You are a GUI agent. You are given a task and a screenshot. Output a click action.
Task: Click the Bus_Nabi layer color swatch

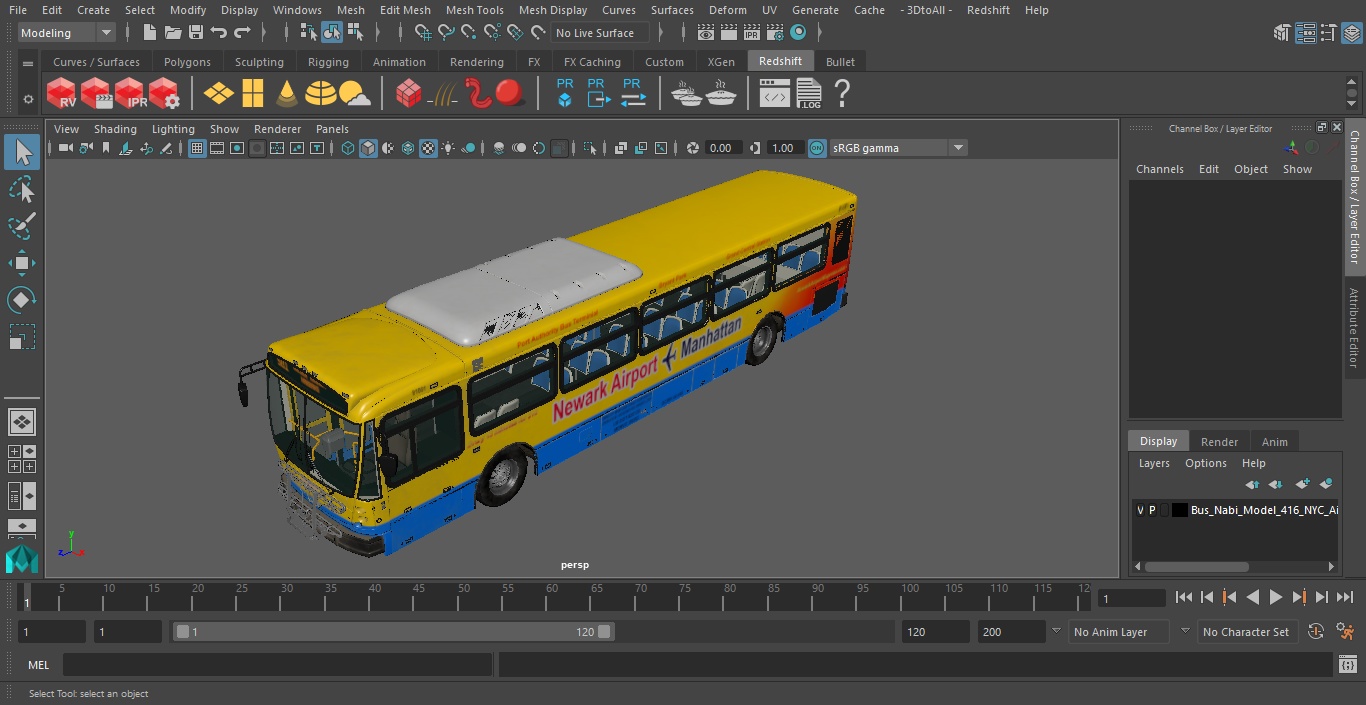coord(1180,510)
